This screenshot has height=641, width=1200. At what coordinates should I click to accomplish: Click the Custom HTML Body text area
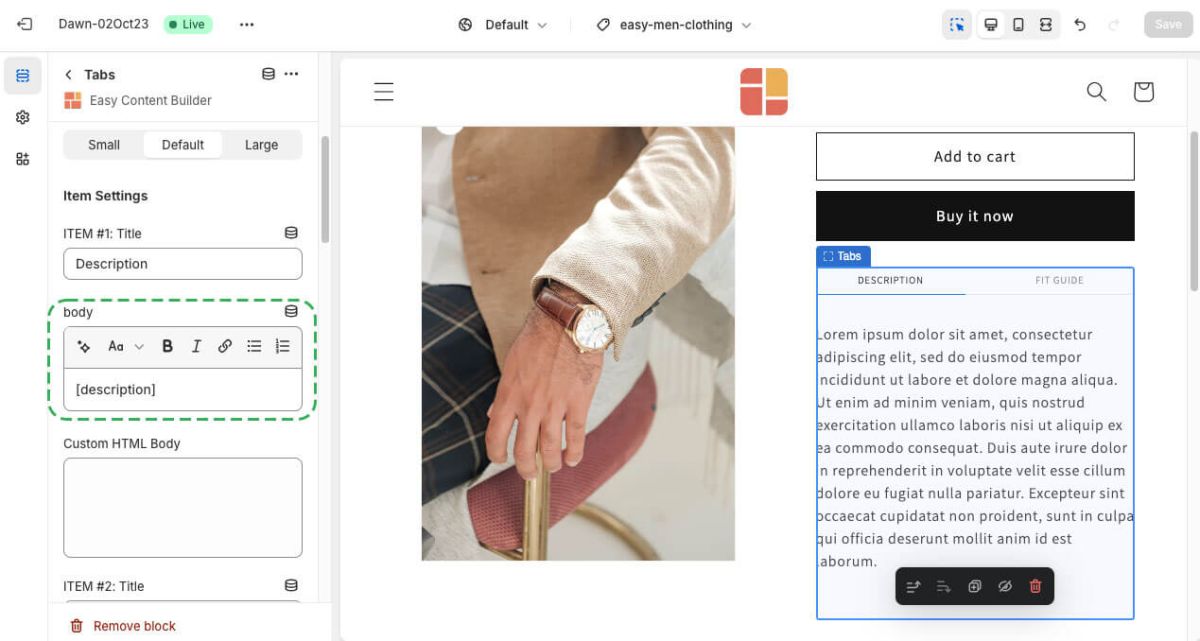click(x=183, y=507)
